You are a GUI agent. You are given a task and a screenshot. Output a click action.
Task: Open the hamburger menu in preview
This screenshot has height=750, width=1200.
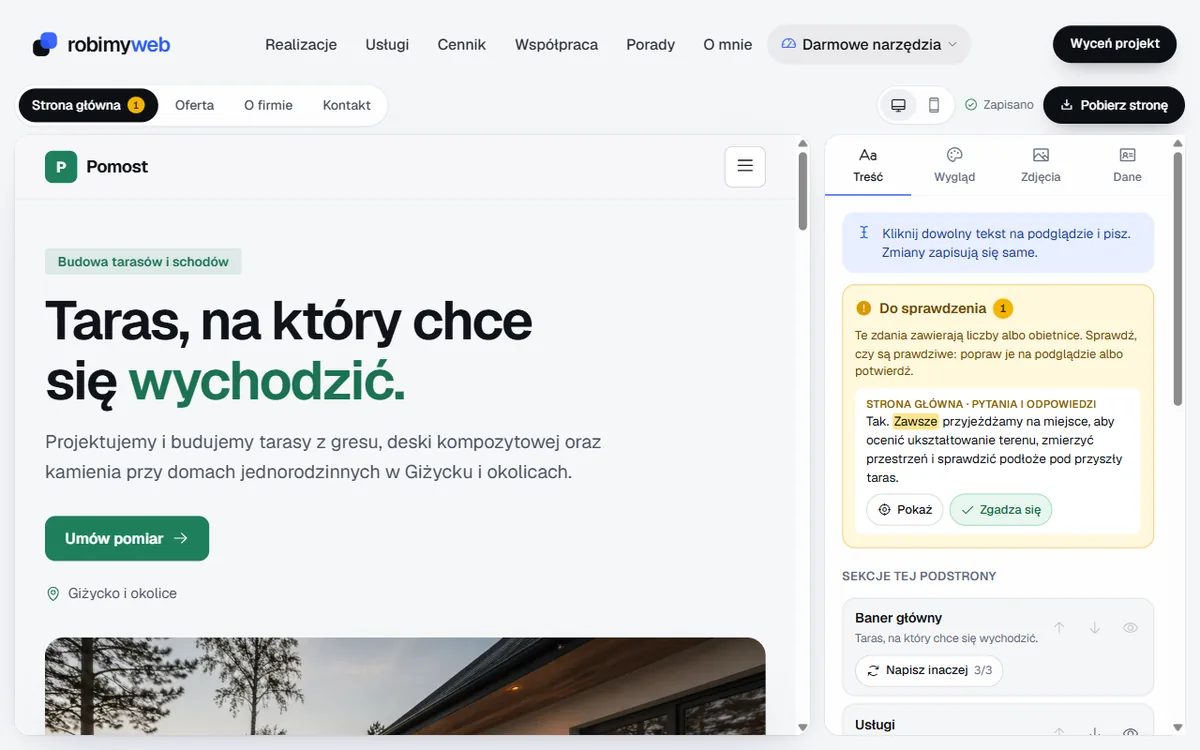tap(745, 166)
